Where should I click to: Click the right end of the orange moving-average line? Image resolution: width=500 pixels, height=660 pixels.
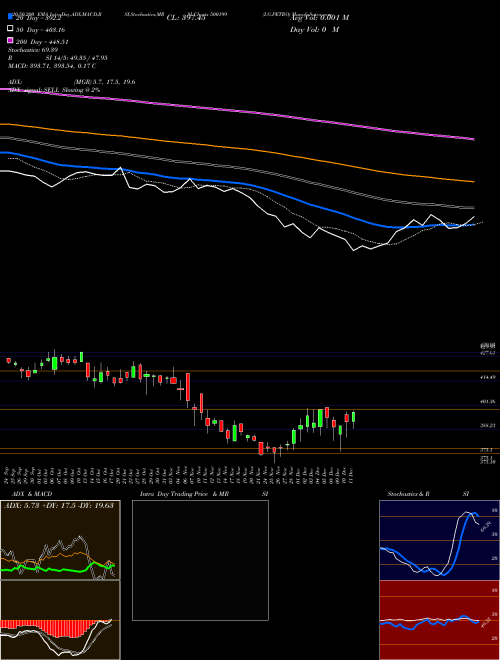coord(473,181)
